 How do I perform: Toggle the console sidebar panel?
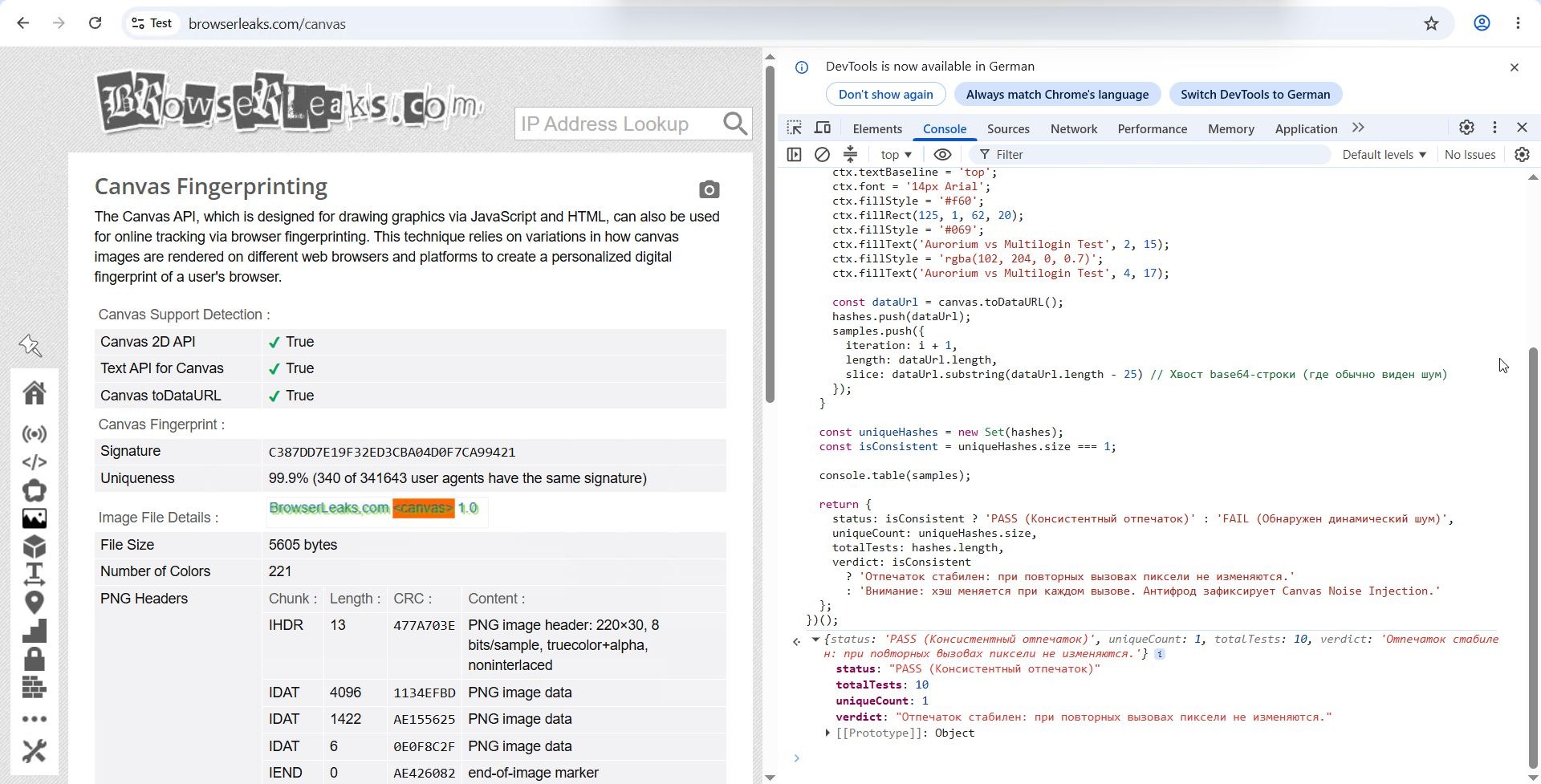[795, 154]
